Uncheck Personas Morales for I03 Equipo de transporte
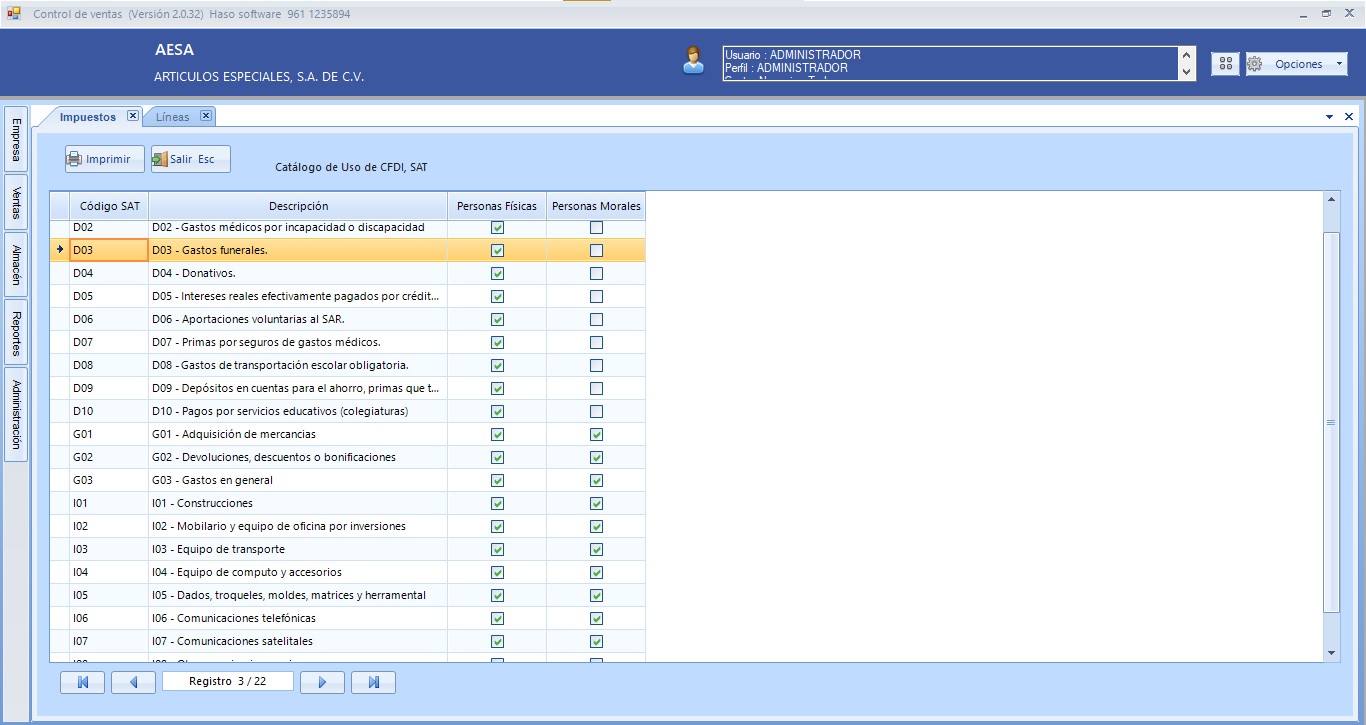 click(596, 550)
